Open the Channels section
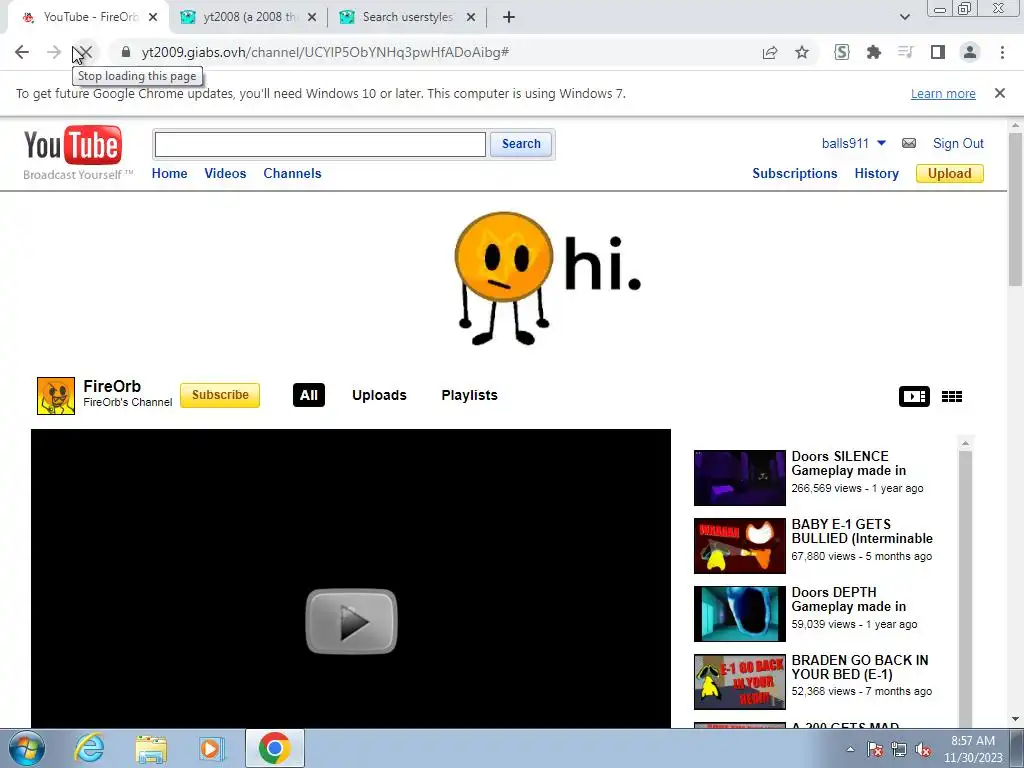 pyautogui.click(x=292, y=173)
